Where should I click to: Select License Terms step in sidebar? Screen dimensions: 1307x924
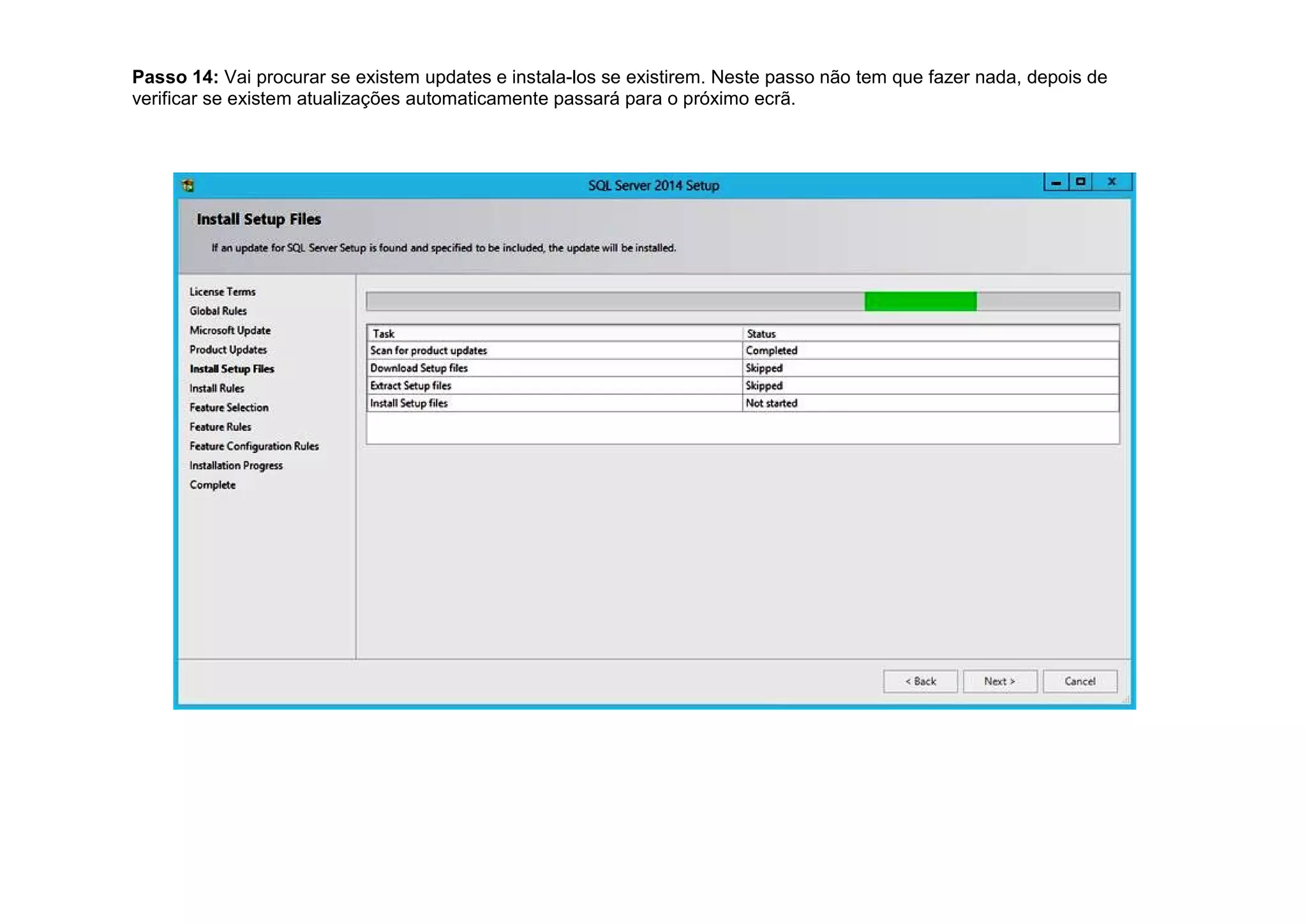(223, 292)
